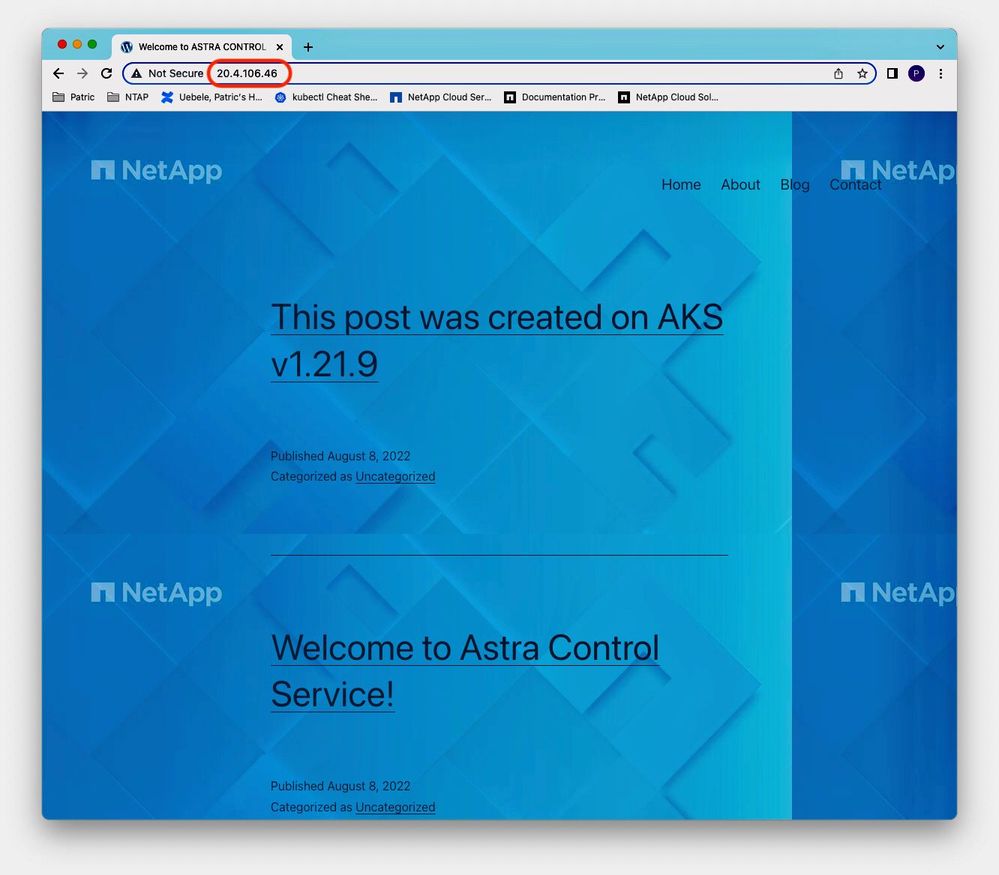Image resolution: width=999 pixels, height=875 pixels.
Task: Click the green window zoom button
Action: coord(92,44)
